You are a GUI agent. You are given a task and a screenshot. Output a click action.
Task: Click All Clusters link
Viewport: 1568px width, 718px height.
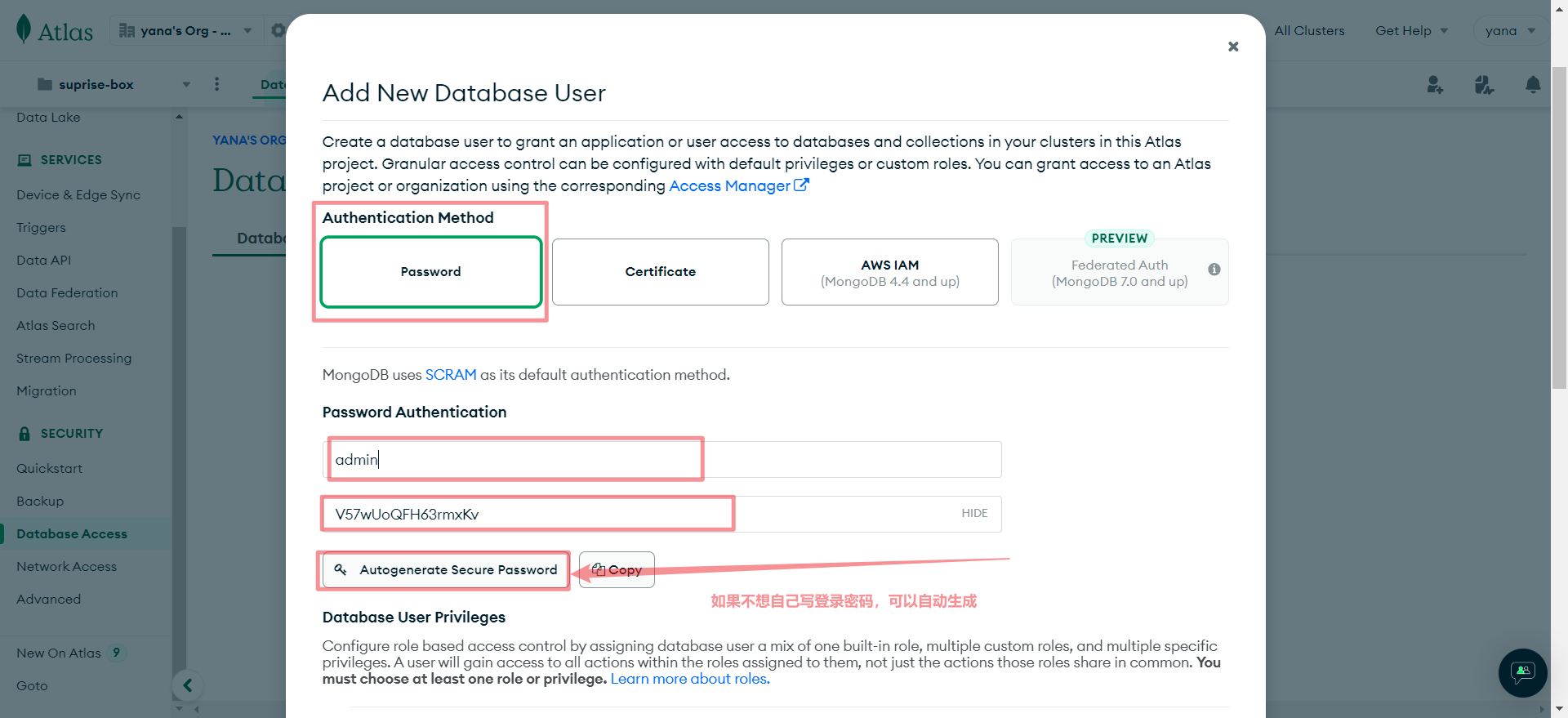pos(1309,31)
